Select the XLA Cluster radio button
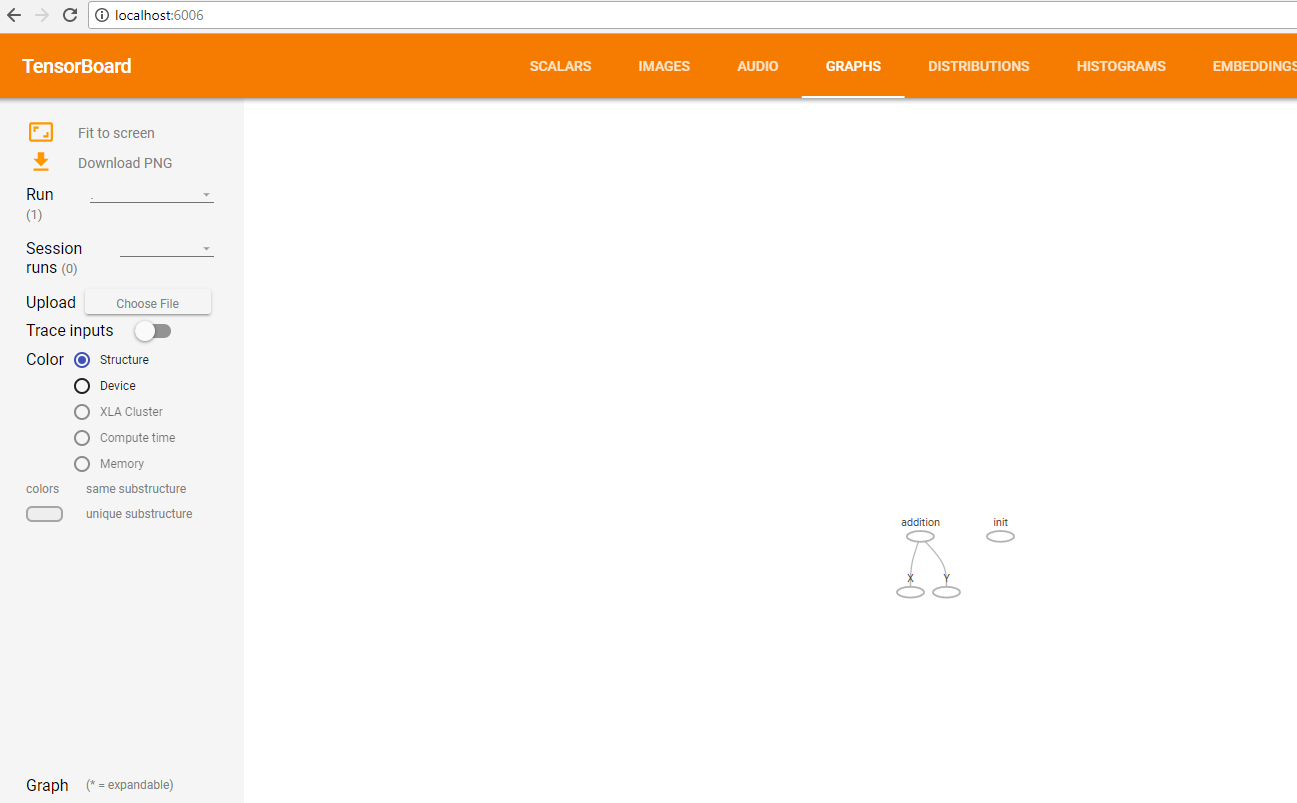1297x803 pixels. click(82, 412)
